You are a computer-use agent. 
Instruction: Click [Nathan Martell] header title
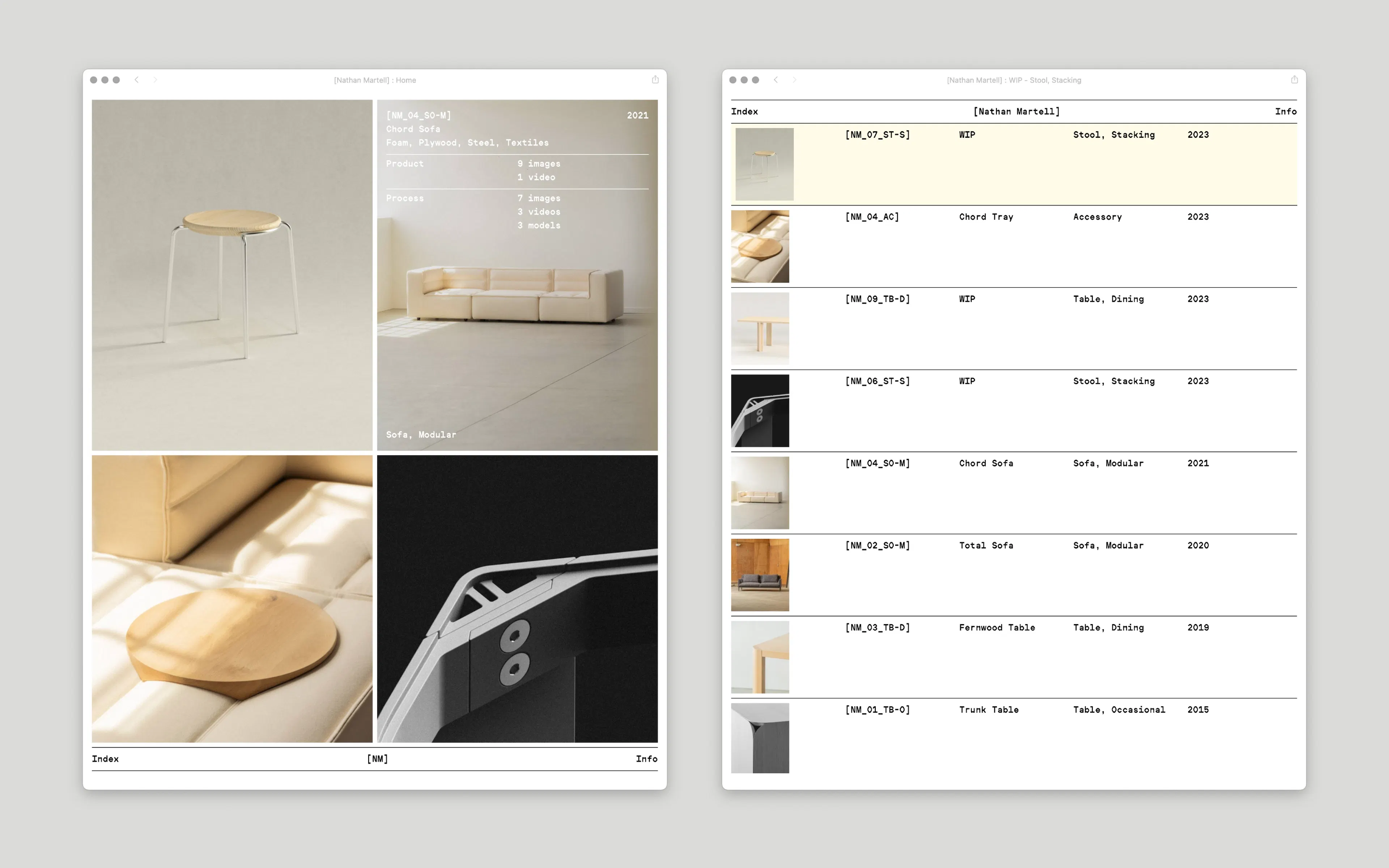(1016, 111)
